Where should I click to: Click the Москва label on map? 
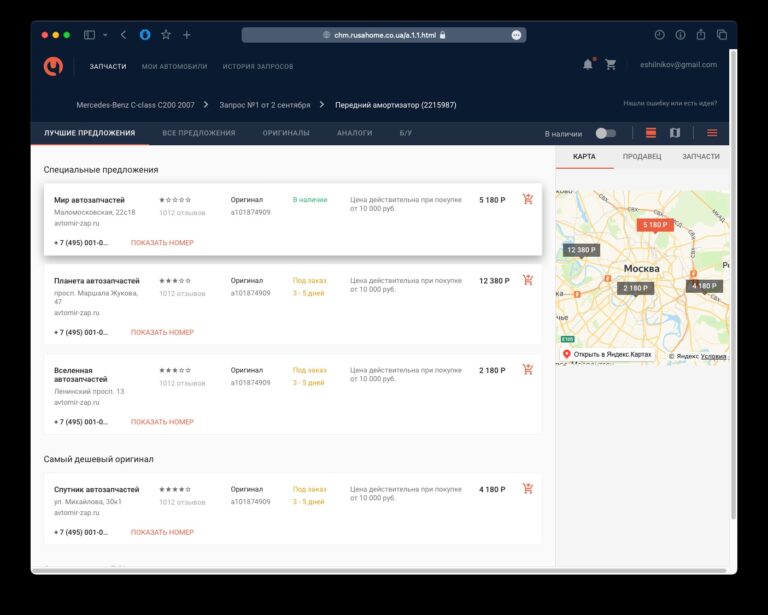(642, 268)
